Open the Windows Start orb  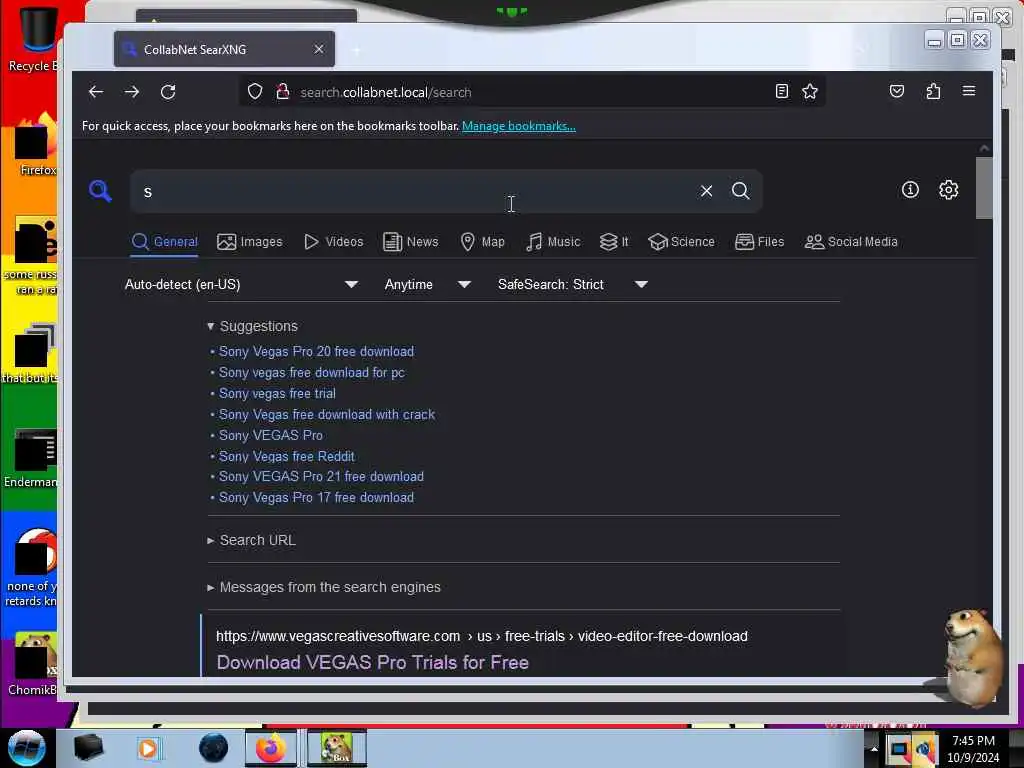[x=26, y=748]
